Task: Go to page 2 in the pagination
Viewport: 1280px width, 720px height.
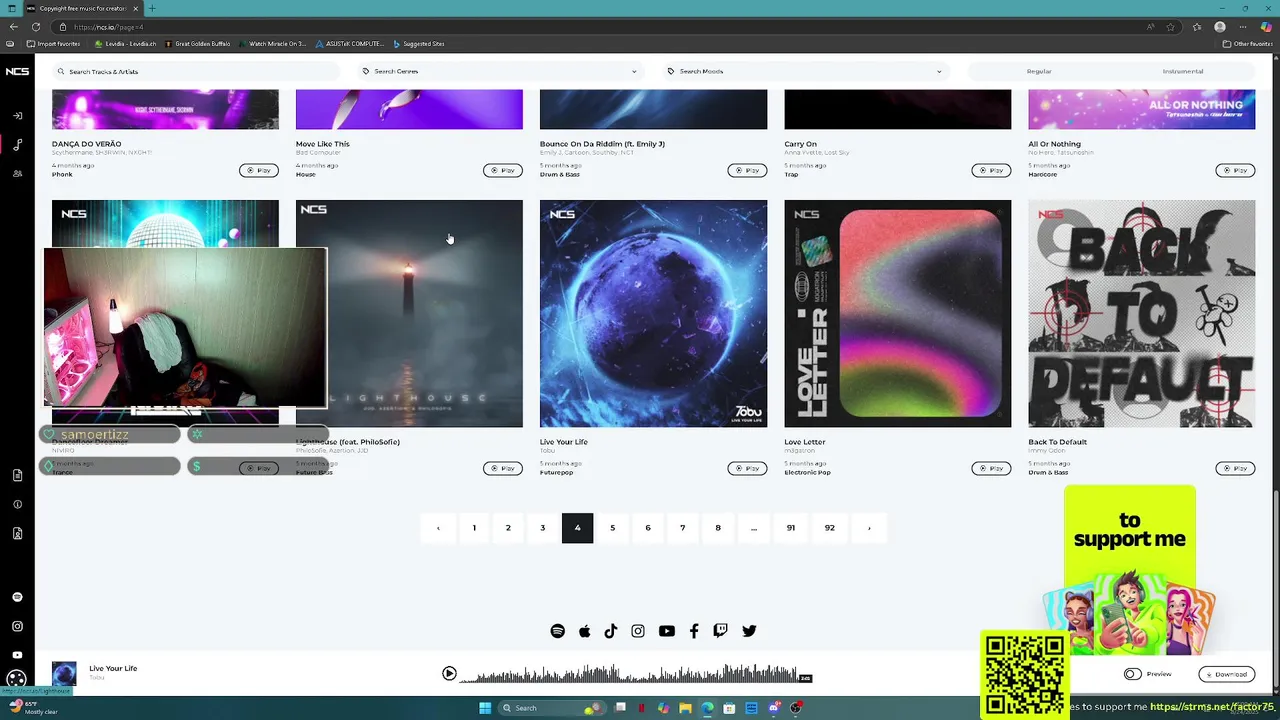Action: pyautogui.click(x=508, y=528)
